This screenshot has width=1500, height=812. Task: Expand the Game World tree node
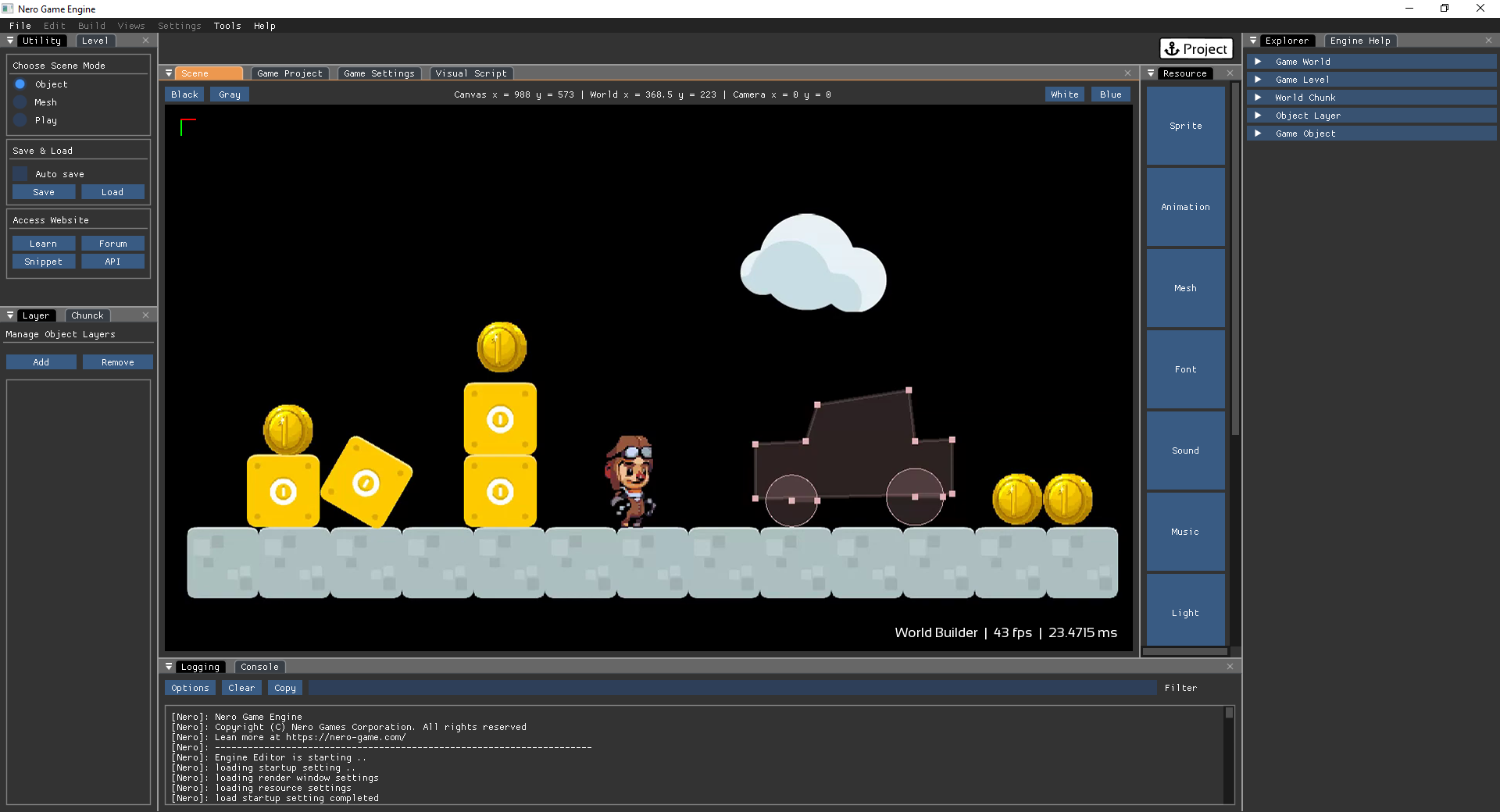pos(1258,62)
